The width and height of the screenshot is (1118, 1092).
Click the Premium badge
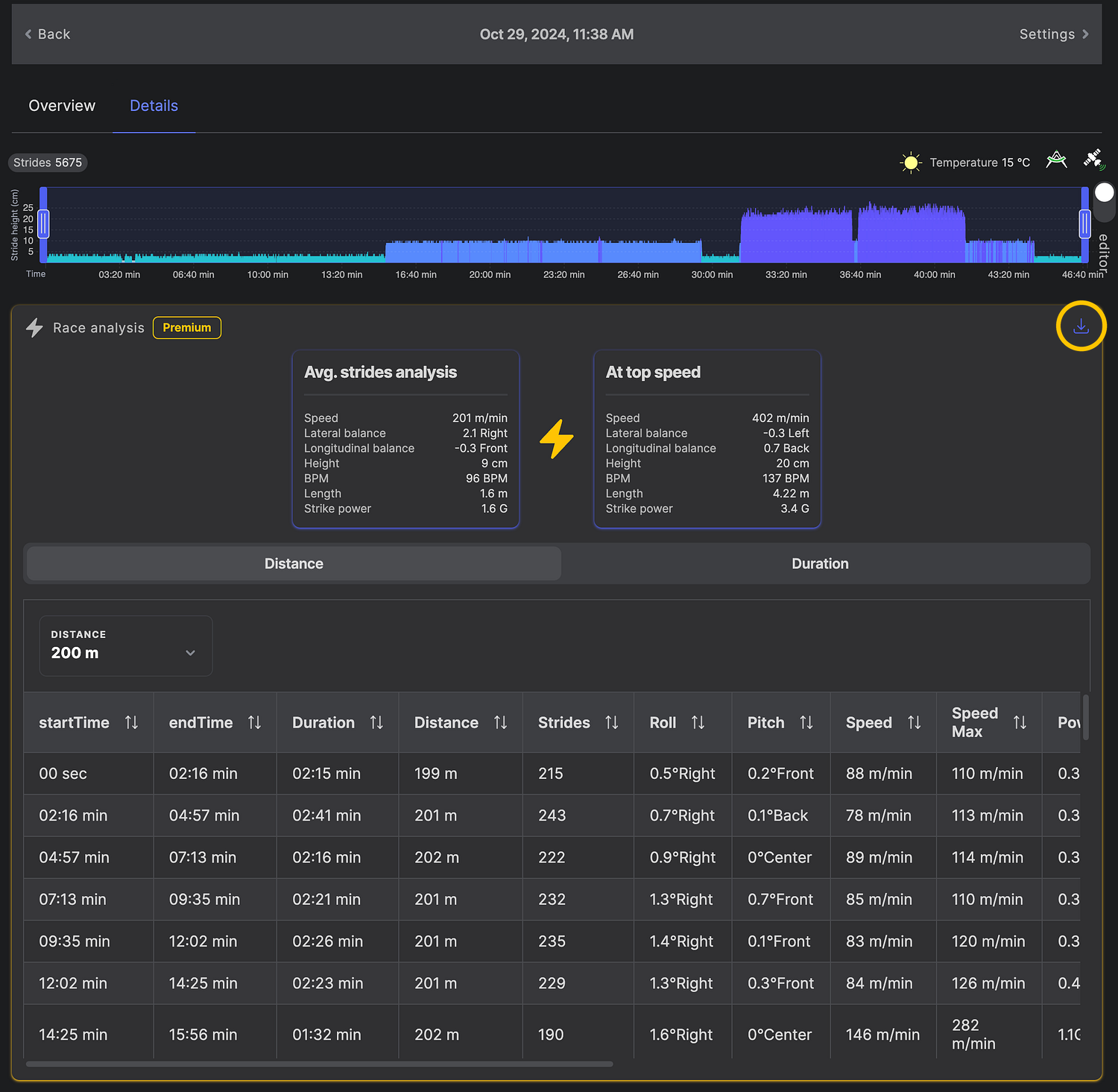[187, 327]
